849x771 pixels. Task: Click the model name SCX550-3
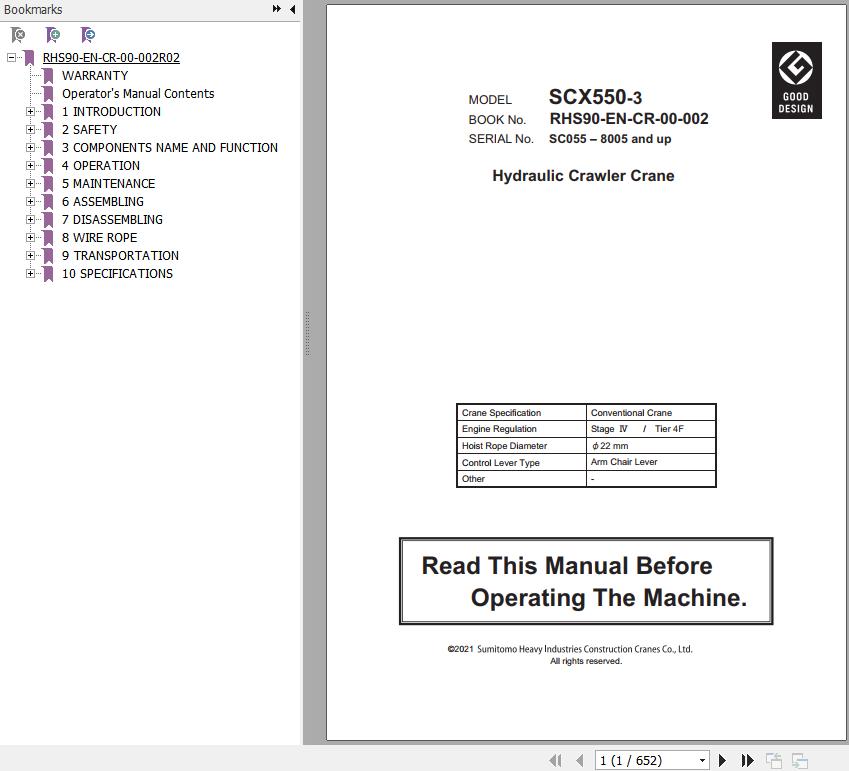point(595,97)
